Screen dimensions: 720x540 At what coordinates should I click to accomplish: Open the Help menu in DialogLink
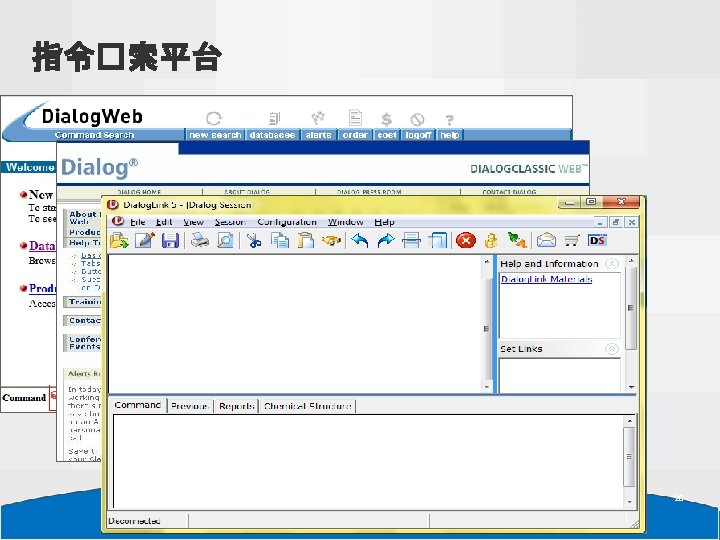(x=384, y=222)
